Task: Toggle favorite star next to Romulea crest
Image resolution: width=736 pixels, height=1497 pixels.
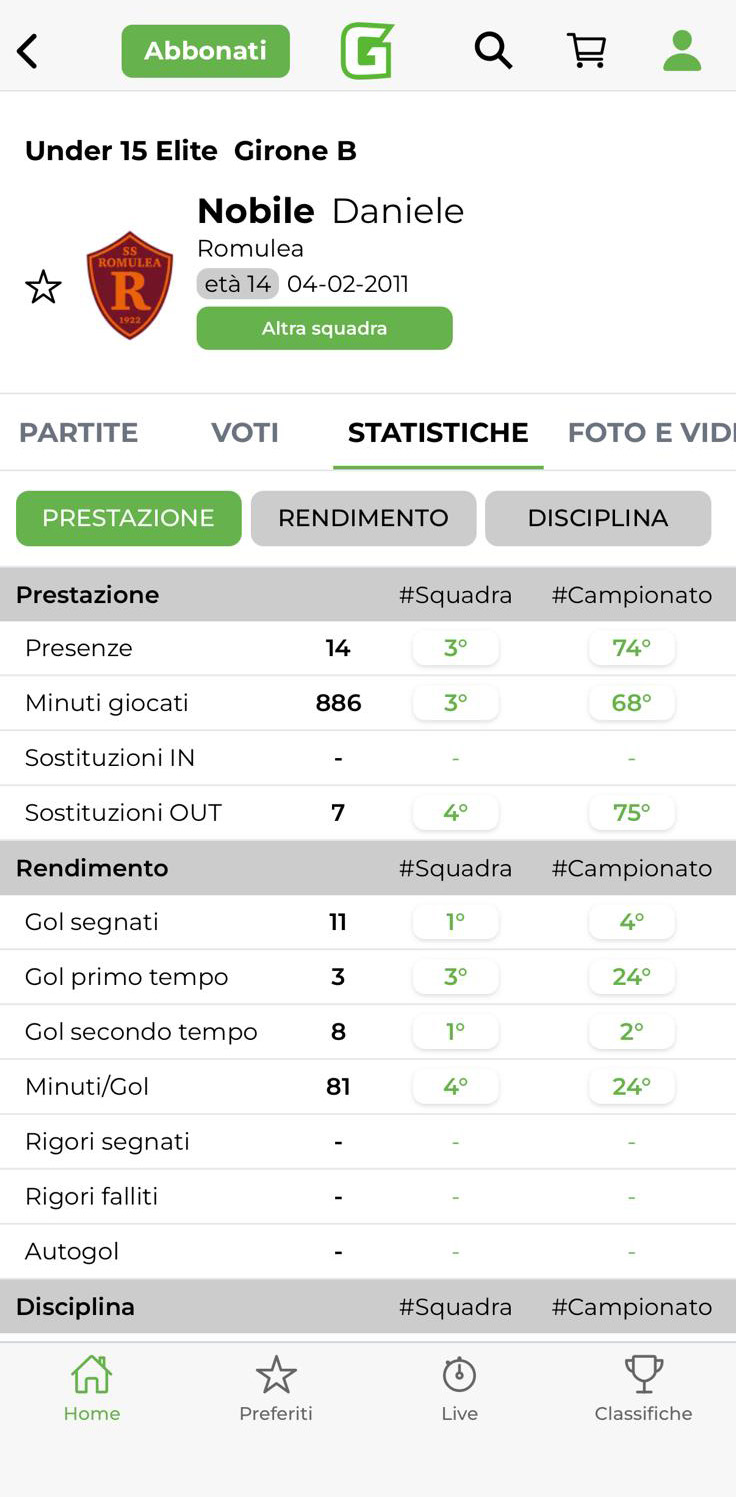Action: (x=43, y=287)
